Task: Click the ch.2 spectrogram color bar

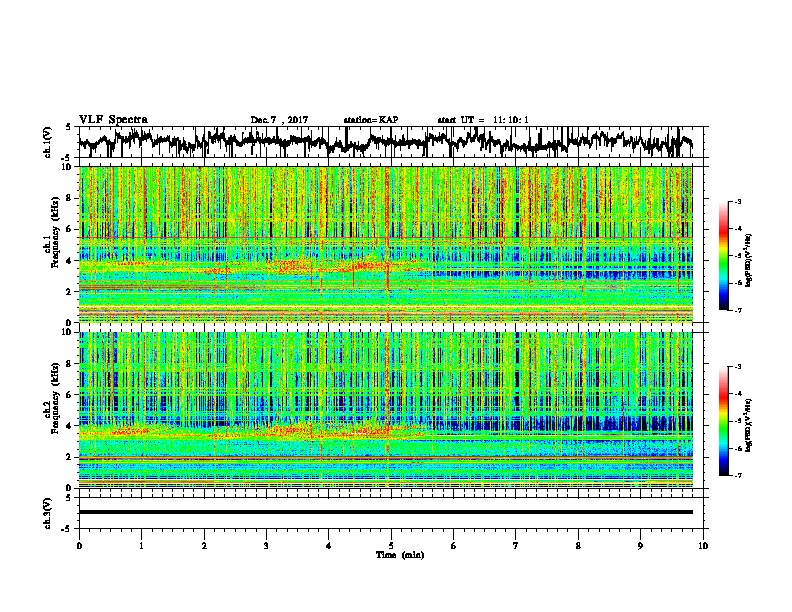Action: pos(723,421)
